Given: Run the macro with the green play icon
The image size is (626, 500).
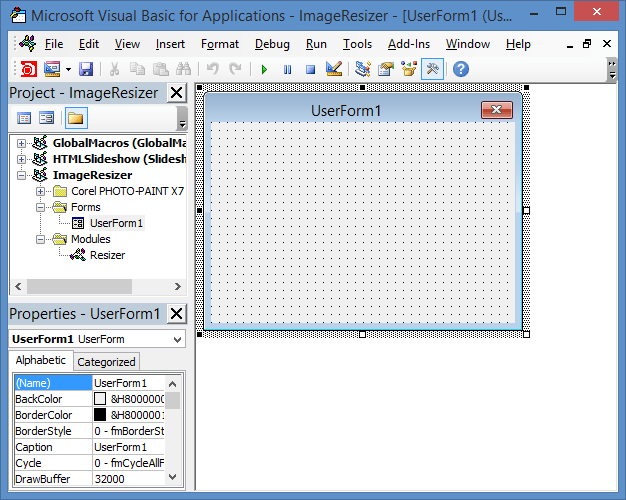Looking at the screenshot, I should coord(264,69).
